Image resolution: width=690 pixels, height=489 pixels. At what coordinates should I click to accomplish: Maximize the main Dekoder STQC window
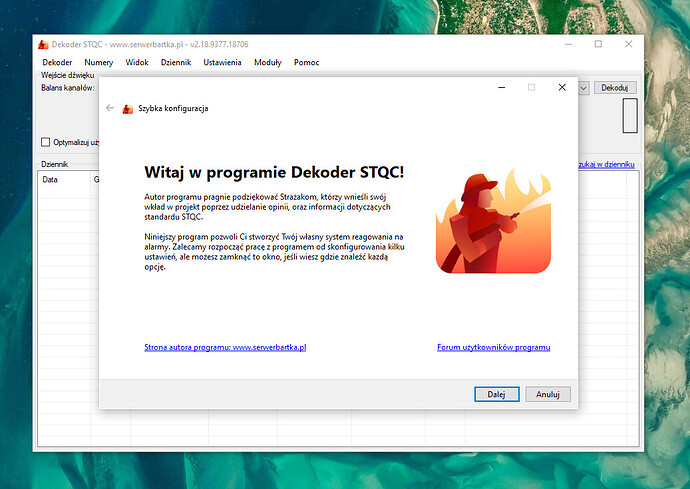pyautogui.click(x=598, y=44)
